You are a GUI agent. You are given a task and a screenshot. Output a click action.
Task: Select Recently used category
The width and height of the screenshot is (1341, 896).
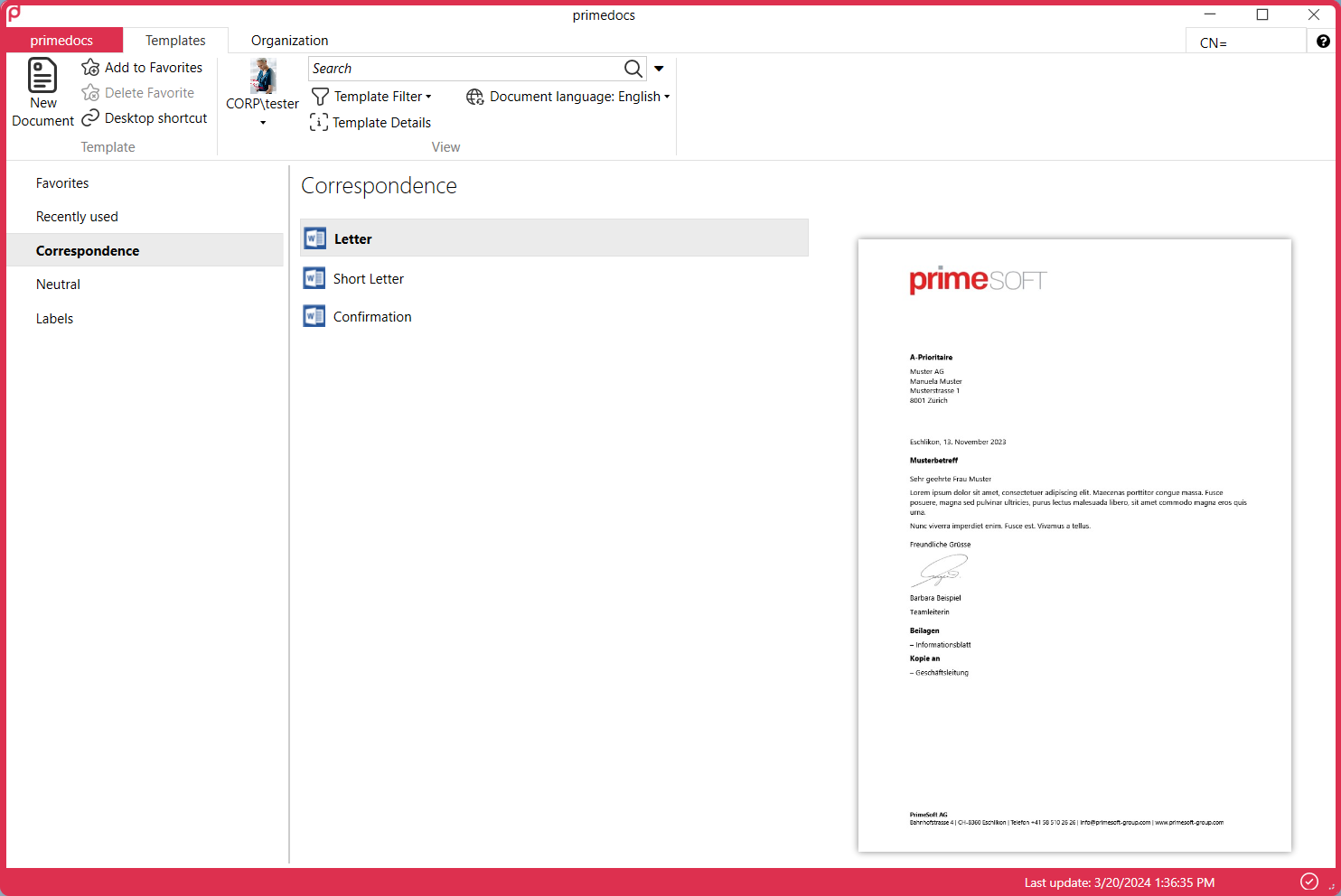pos(145,217)
